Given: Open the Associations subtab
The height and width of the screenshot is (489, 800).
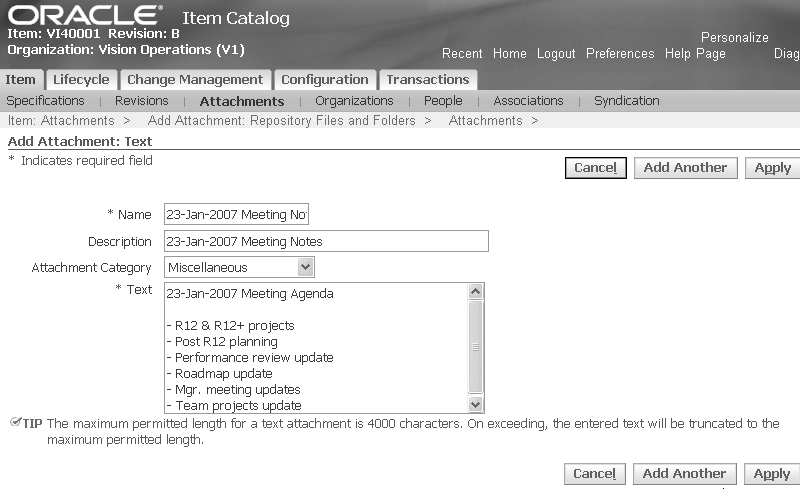Looking at the screenshot, I should [x=528, y=101].
